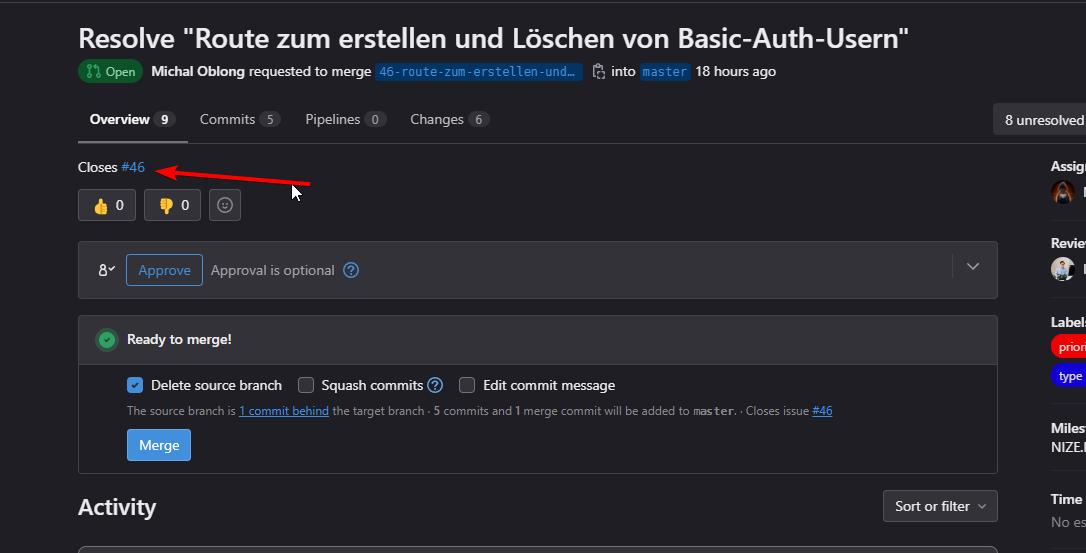The image size is (1086, 553).
Task: Open the add reaction emoji picker
Action: point(225,205)
